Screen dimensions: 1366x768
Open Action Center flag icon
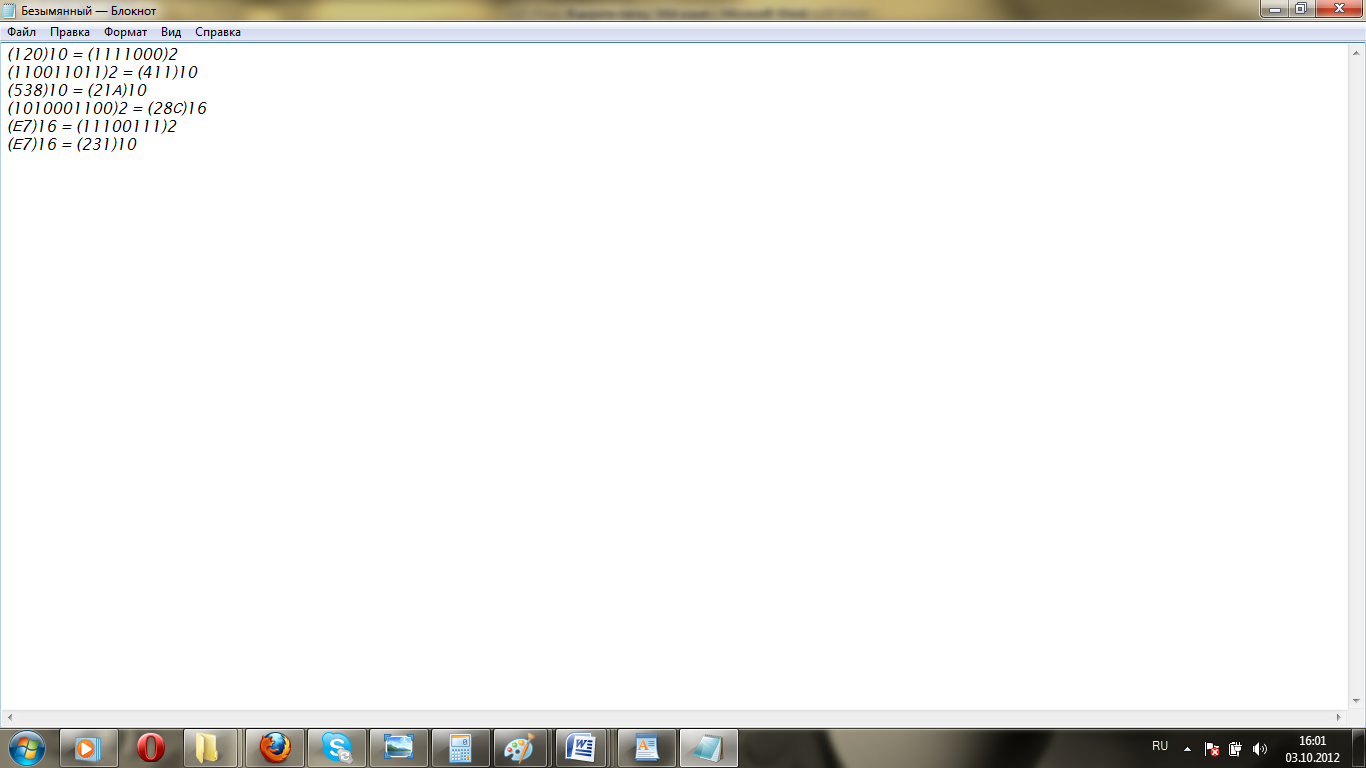(x=1211, y=748)
